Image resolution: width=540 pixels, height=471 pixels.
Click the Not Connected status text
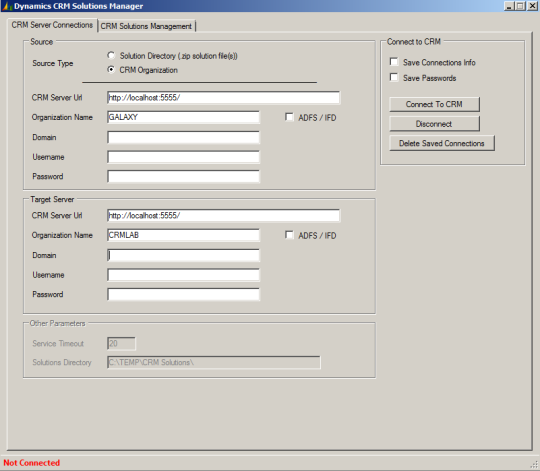(x=32, y=463)
